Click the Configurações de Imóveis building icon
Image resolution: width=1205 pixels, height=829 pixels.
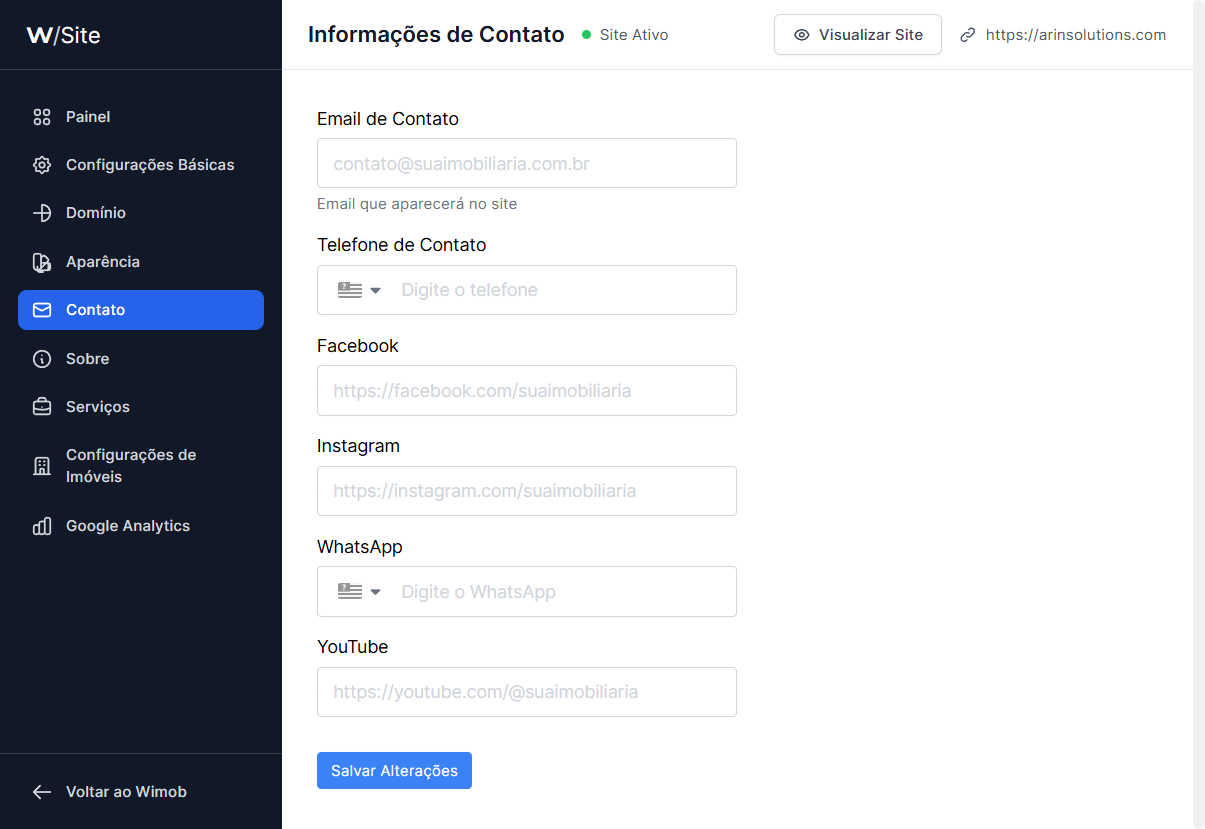point(42,466)
